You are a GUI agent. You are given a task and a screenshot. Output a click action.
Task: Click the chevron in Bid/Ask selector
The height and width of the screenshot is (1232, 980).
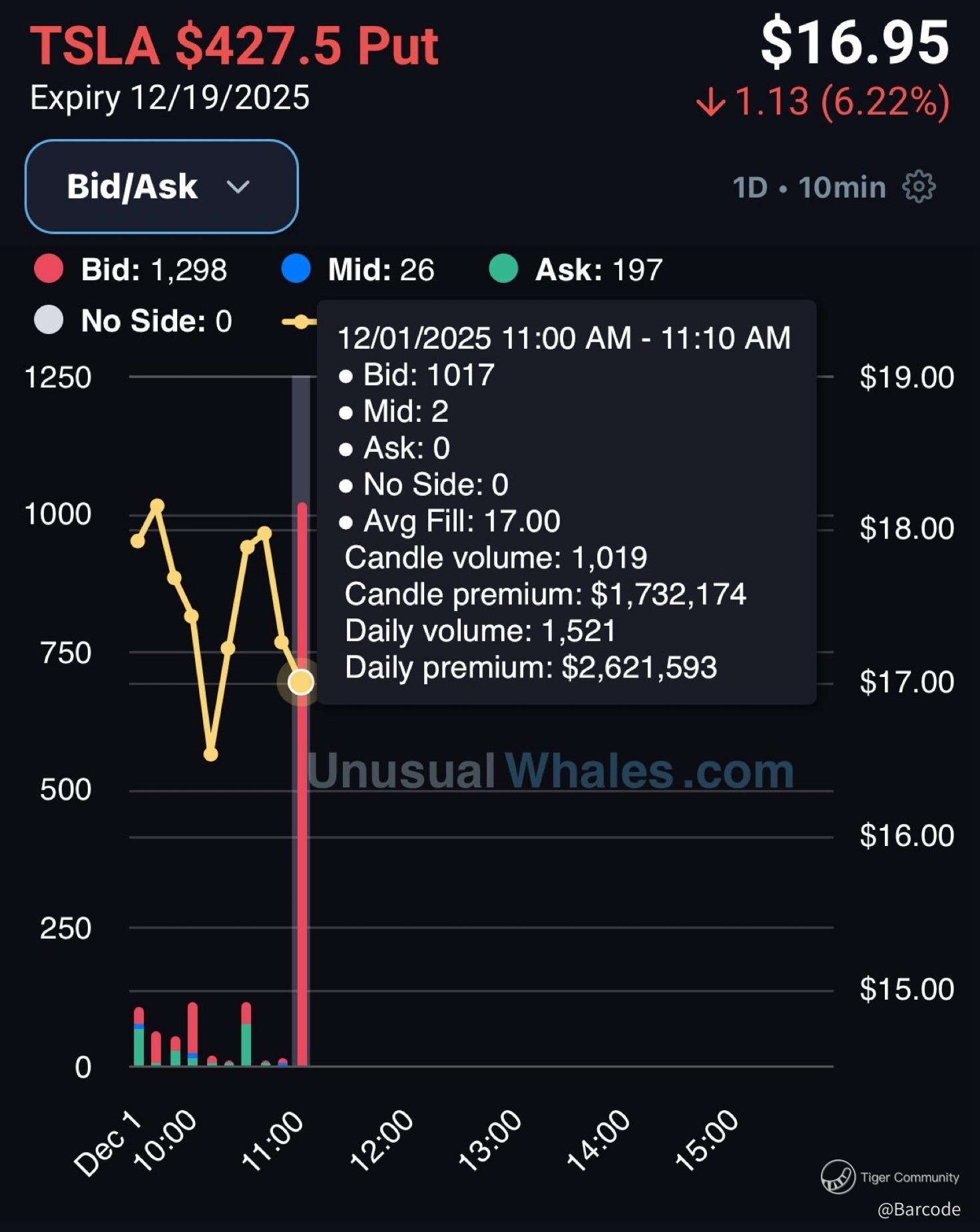point(238,187)
